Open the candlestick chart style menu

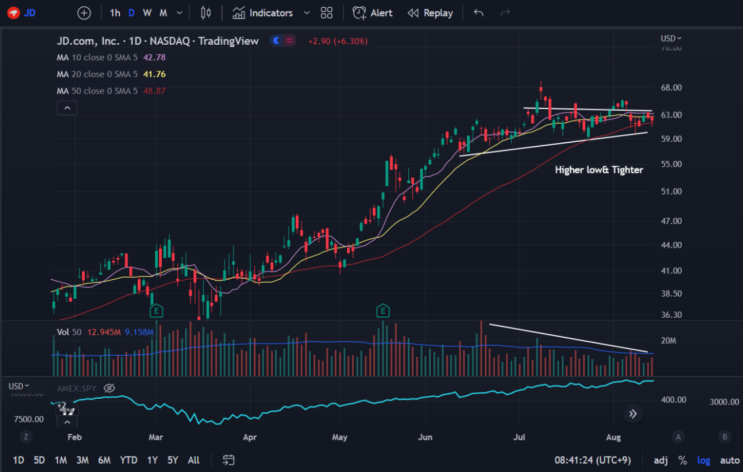tap(206, 13)
